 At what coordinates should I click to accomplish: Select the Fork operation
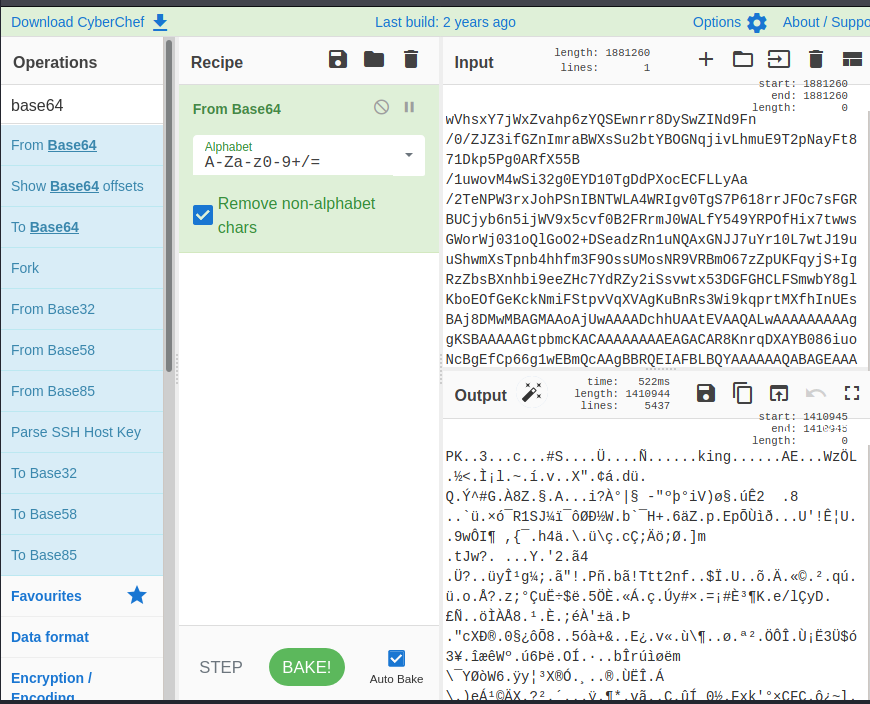(82, 269)
